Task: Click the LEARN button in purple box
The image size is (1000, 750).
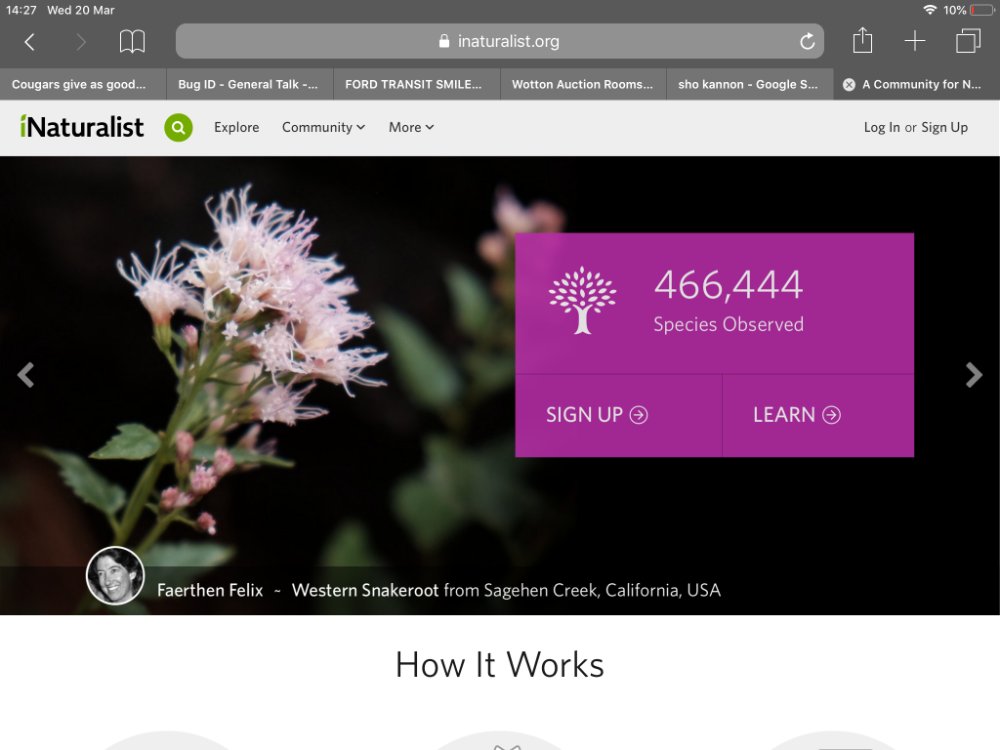Action: click(x=818, y=415)
